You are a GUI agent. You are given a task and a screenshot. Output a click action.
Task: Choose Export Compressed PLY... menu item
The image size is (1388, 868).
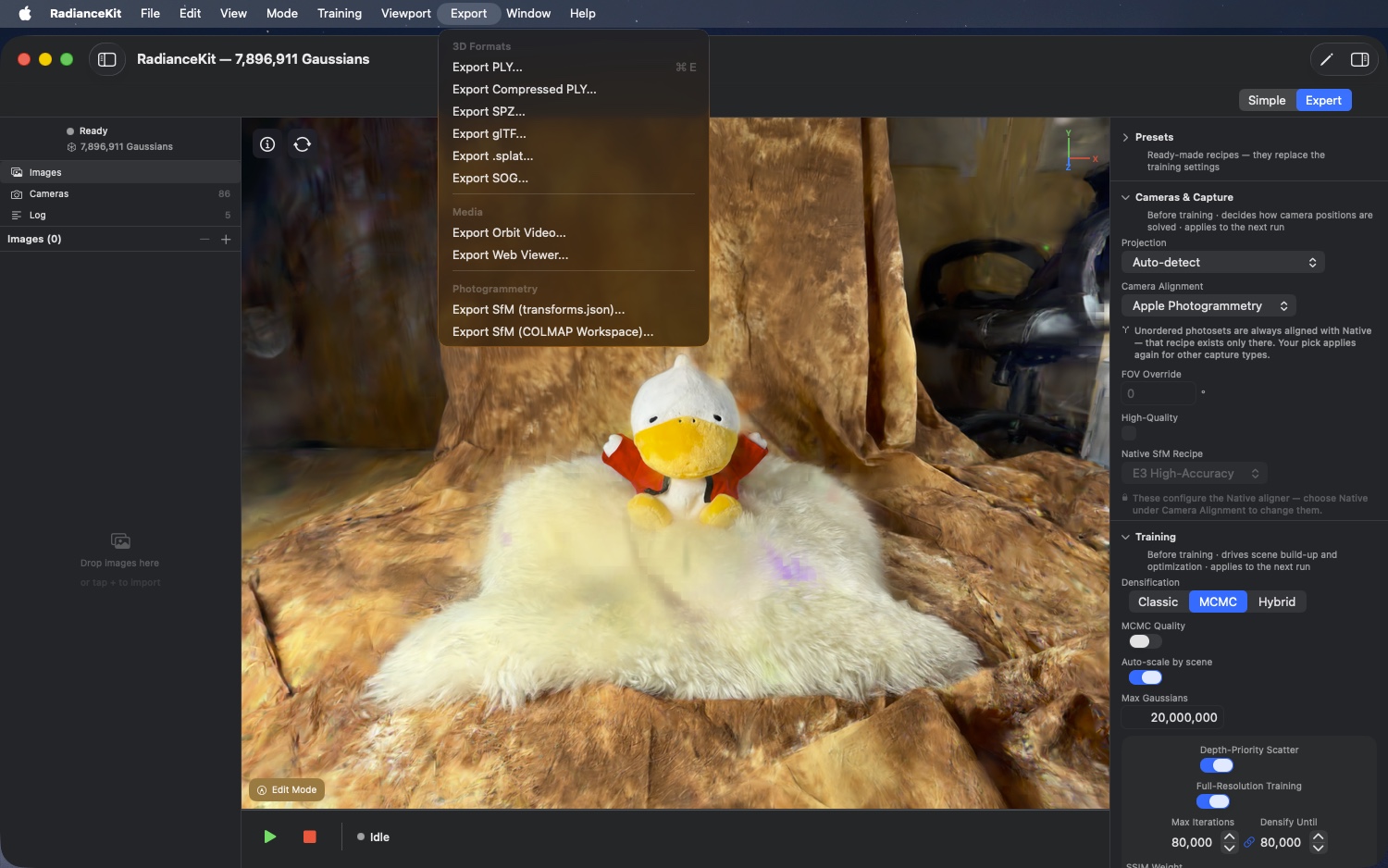pyautogui.click(x=574, y=89)
